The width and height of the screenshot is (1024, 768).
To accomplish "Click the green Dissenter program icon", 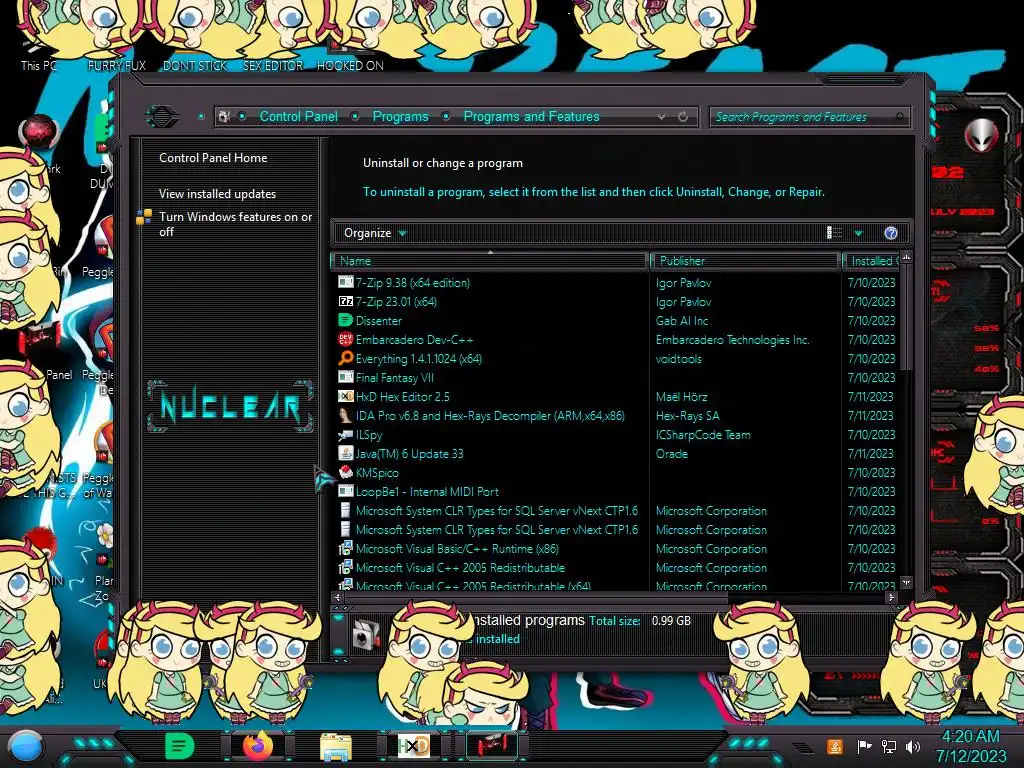I will (345, 320).
